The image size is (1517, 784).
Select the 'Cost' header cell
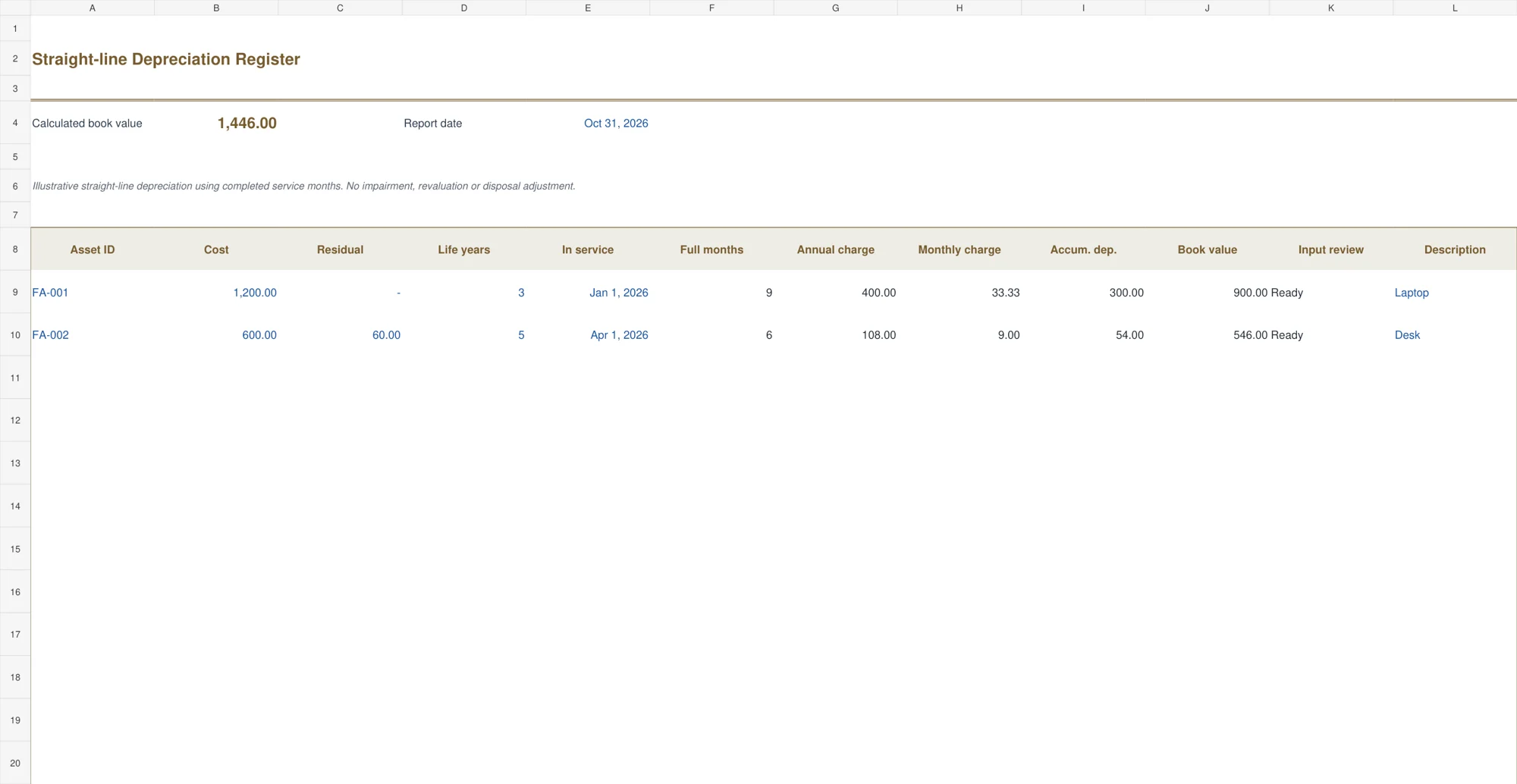(216, 249)
